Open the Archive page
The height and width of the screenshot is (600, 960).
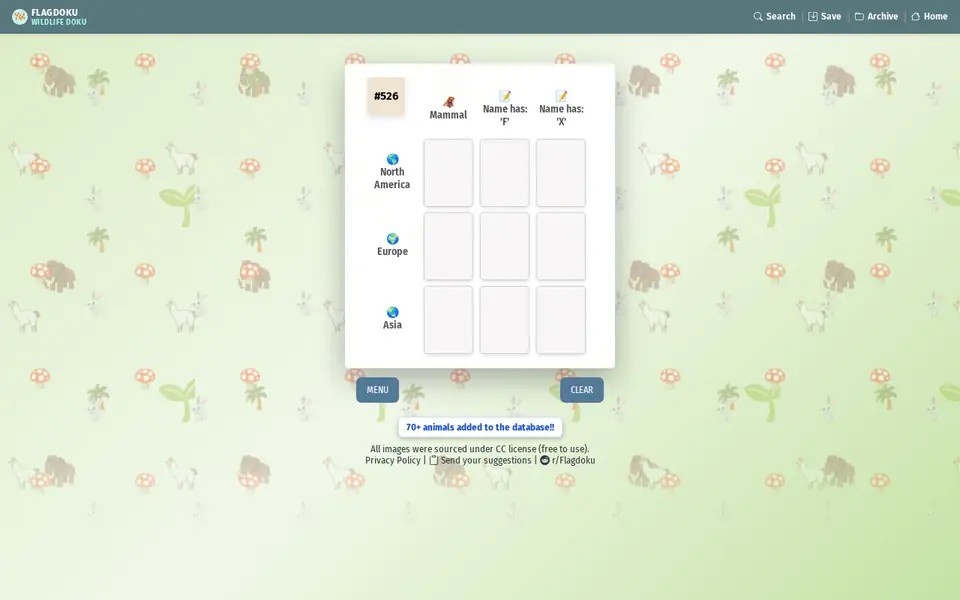coord(876,17)
